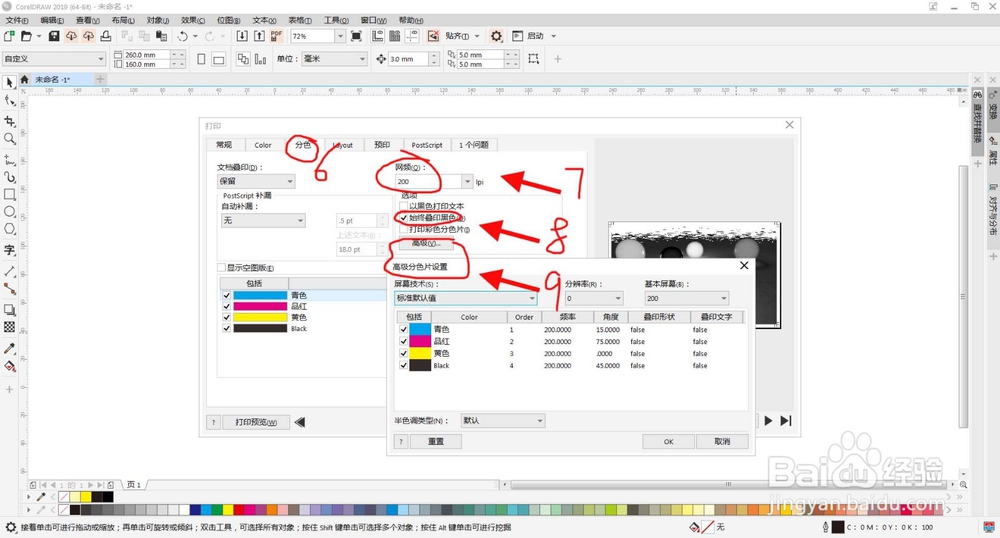Open the zoom level 72% dropdown
1000x538 pixels.
[340, 36]
